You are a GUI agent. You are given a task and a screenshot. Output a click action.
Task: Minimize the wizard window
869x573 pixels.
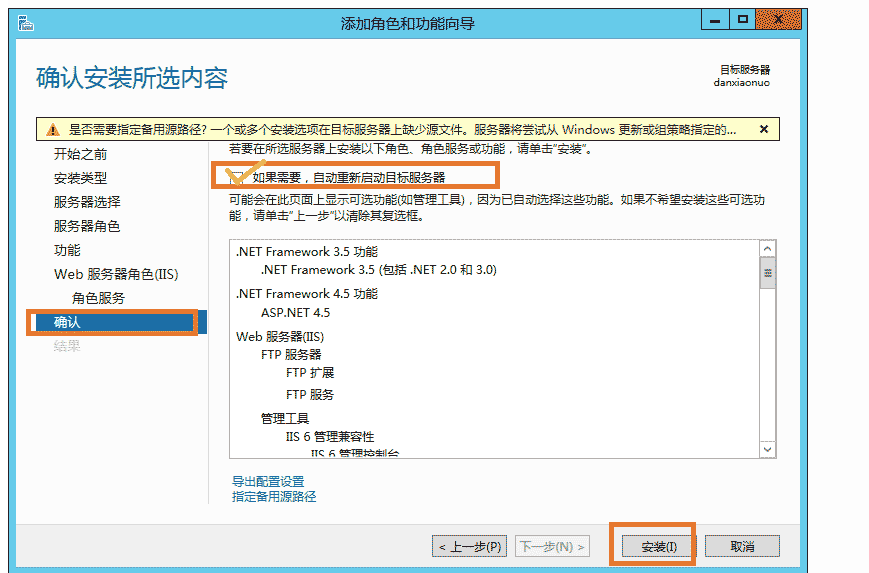click(x=715, y=21)
